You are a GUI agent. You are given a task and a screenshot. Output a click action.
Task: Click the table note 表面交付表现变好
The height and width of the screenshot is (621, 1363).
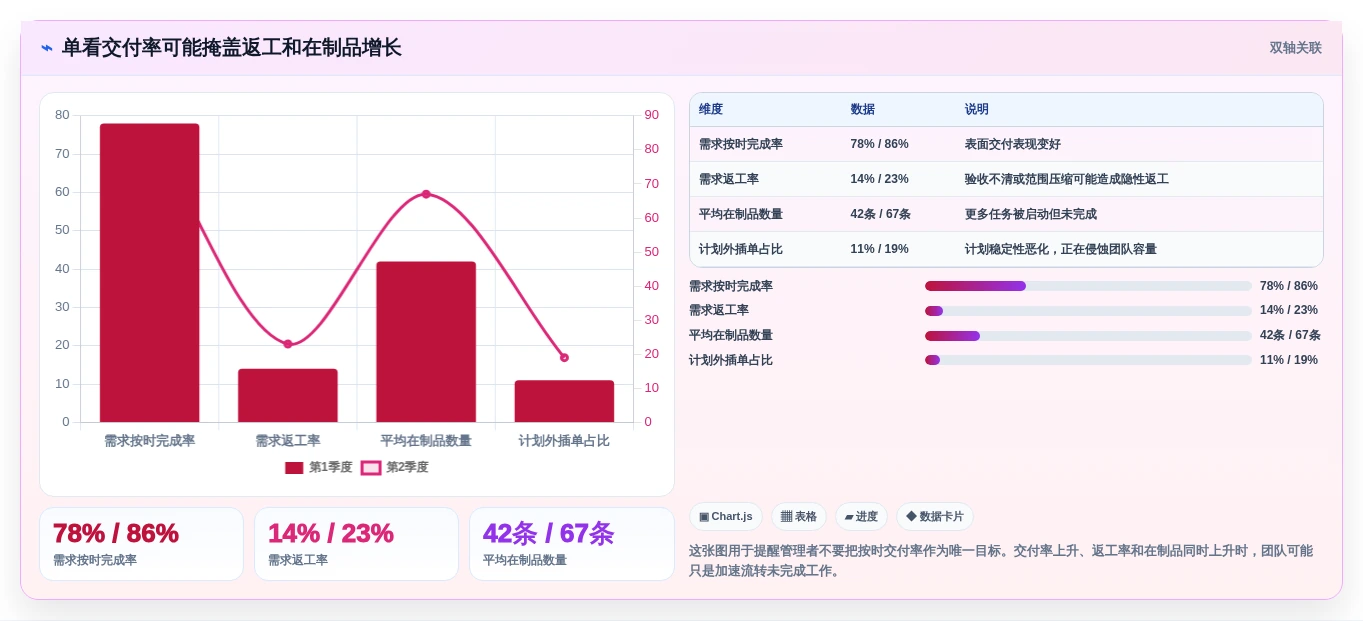[1013, 144]
